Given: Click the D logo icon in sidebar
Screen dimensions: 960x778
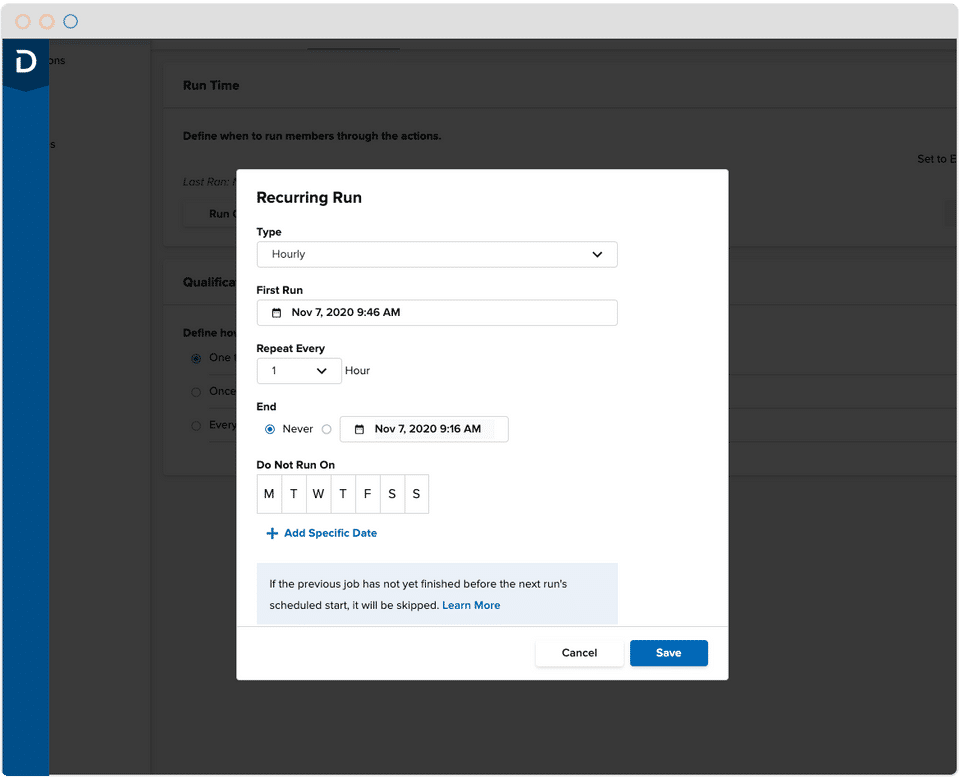Looking at the screenshot, I should click(26, 62).
